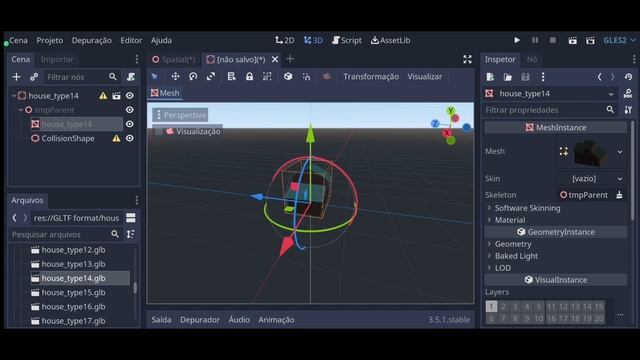Toggle visibility of house_type14 root node
Screen dimensions: 640x360
(130, 96)
